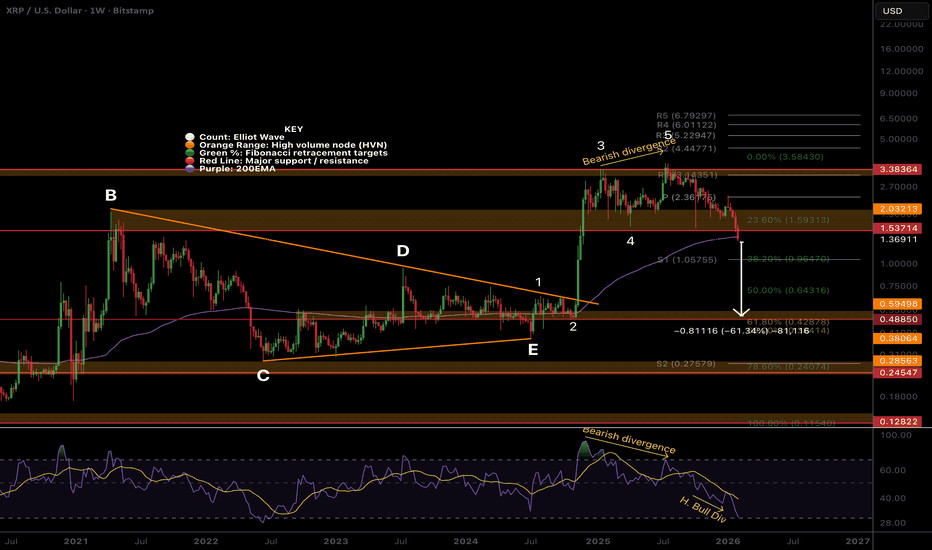This screenshot has height=550, width=932.
Task: Select the wave B label
Action: 111,195
